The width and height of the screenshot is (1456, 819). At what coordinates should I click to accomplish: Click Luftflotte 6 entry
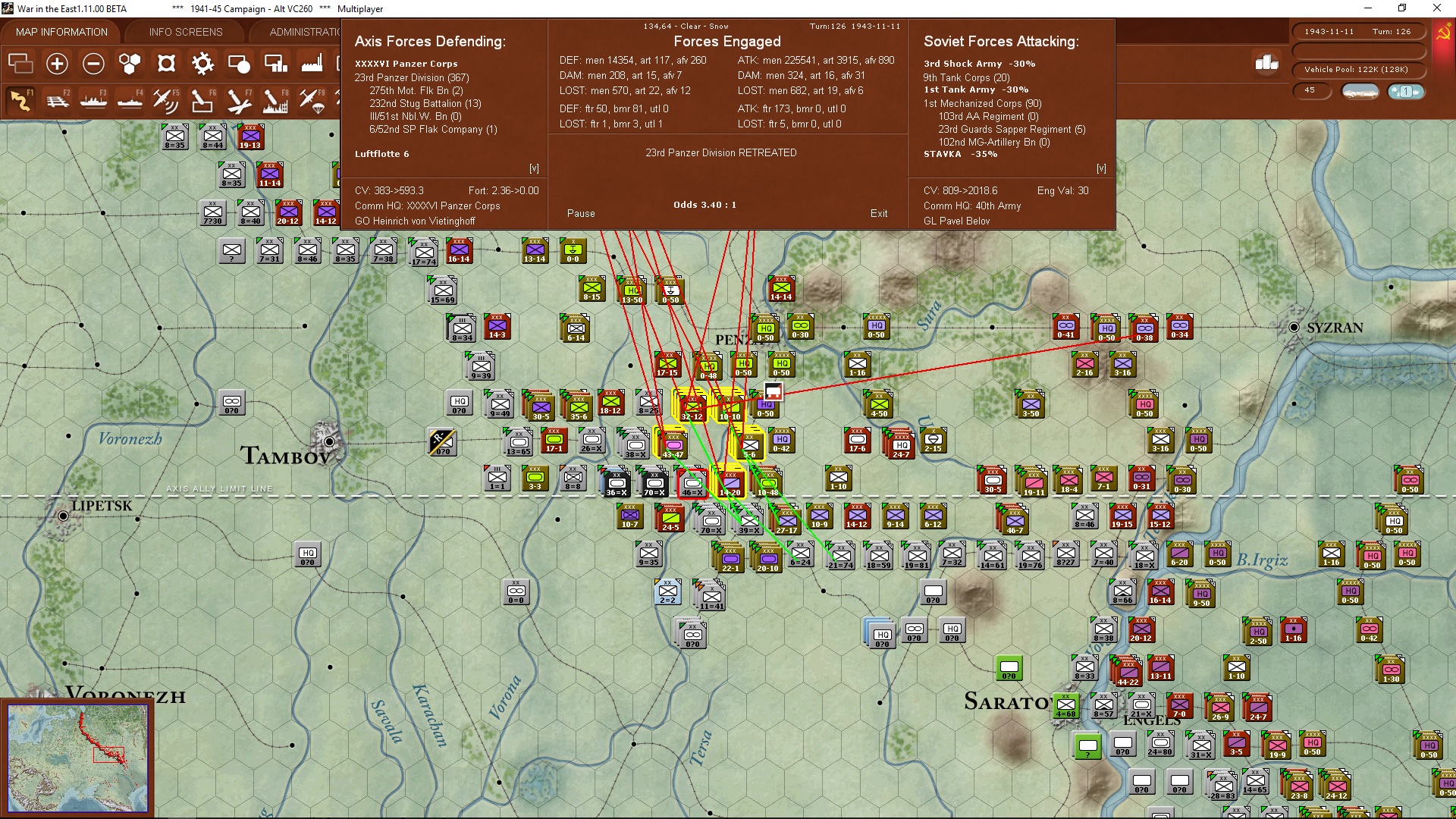[382, 154]
